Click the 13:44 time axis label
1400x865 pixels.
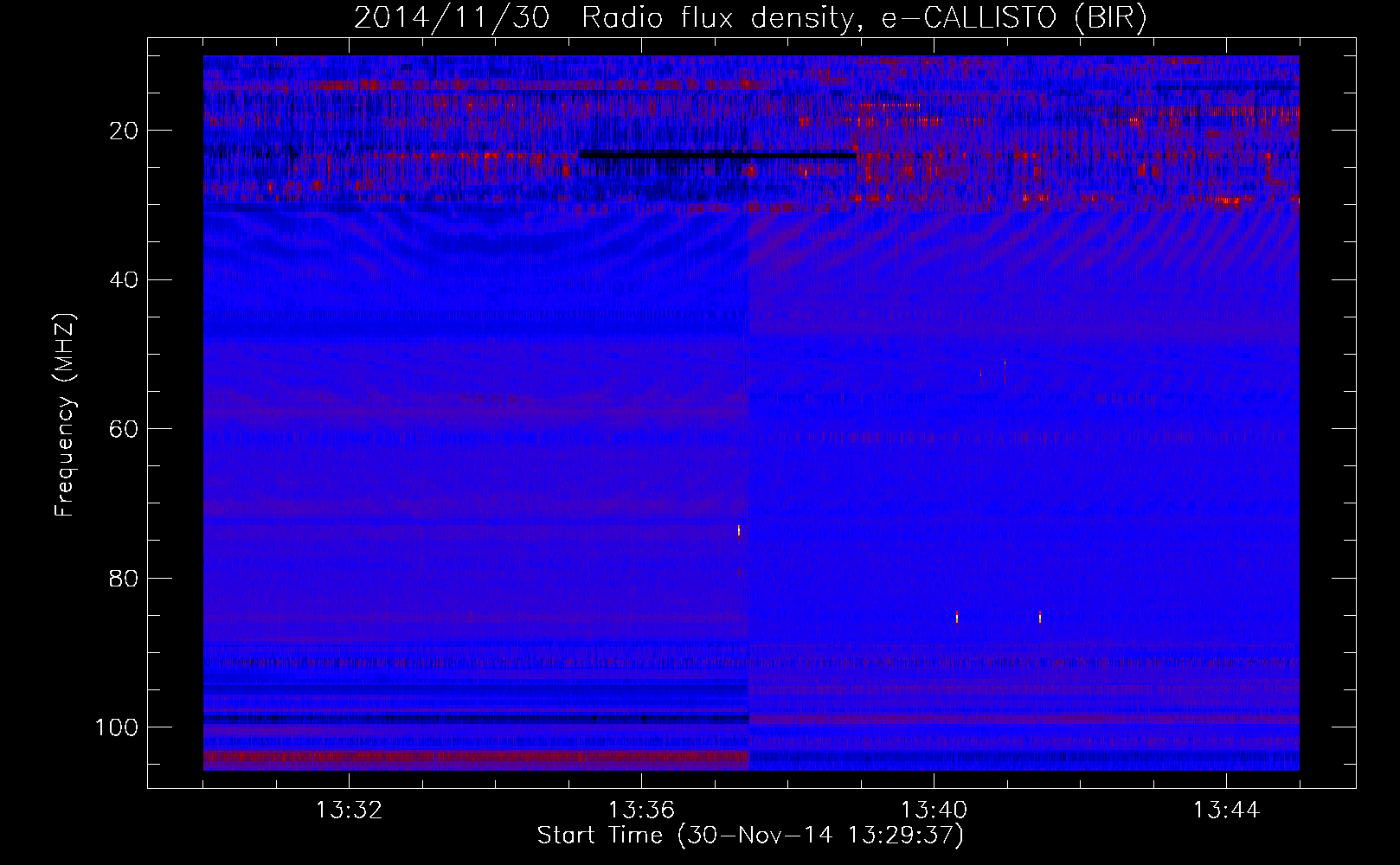tap(1226, 811)
